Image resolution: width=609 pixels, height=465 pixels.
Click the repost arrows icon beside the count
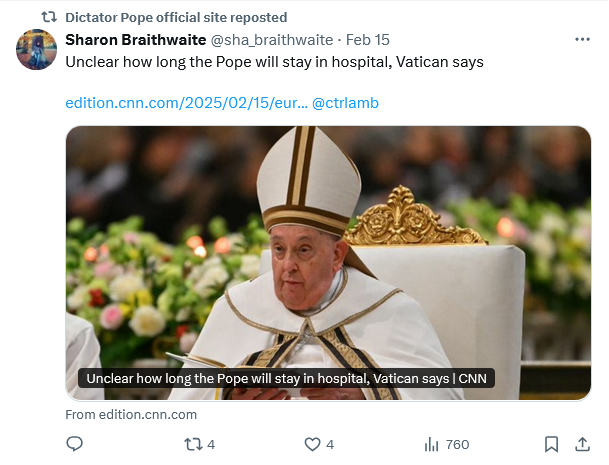(x=193, y=444)
